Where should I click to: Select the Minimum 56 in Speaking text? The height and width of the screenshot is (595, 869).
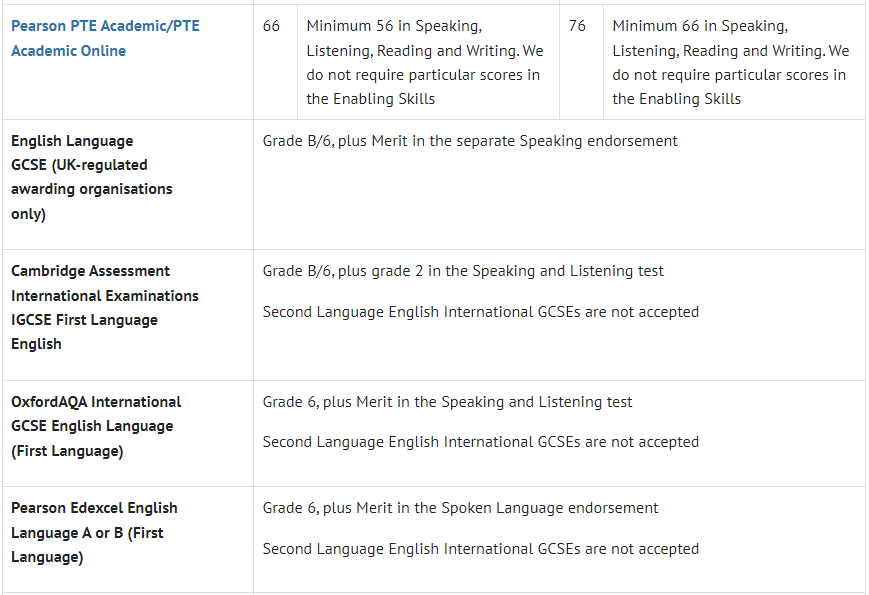click(x=394, y=26)
